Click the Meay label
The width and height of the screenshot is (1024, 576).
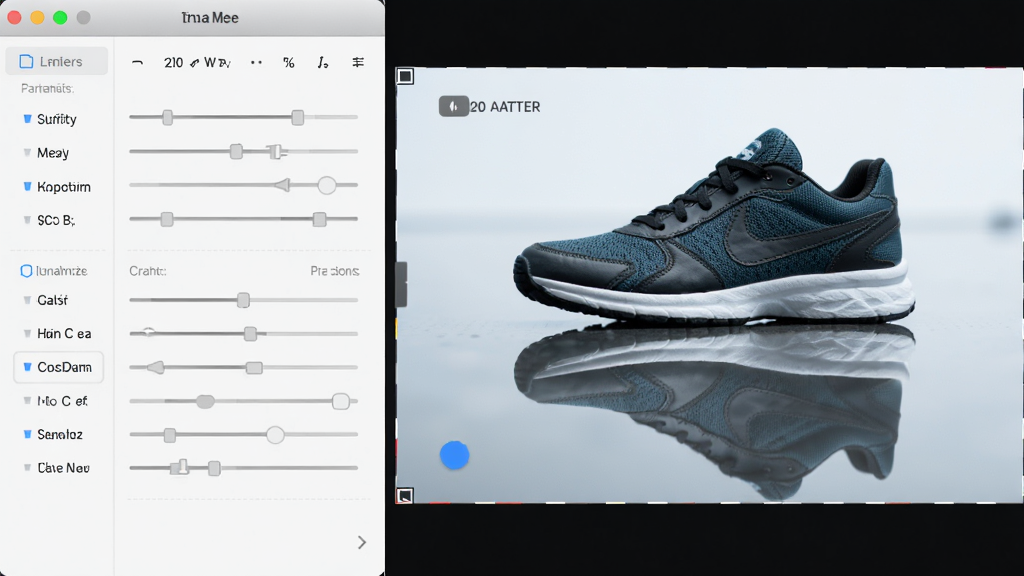53,153
